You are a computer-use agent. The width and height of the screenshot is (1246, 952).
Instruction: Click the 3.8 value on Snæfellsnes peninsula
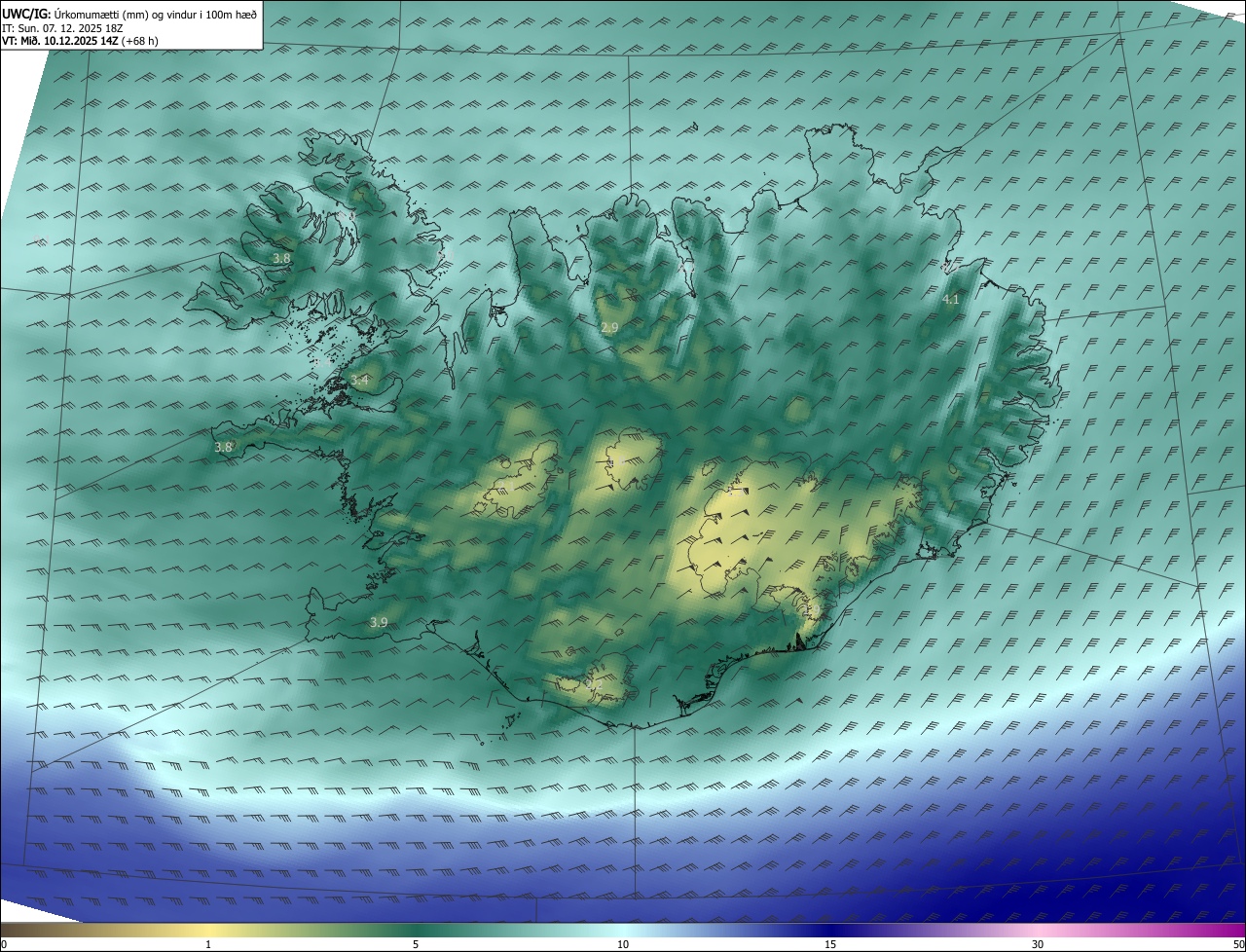[x=223, y=447]
